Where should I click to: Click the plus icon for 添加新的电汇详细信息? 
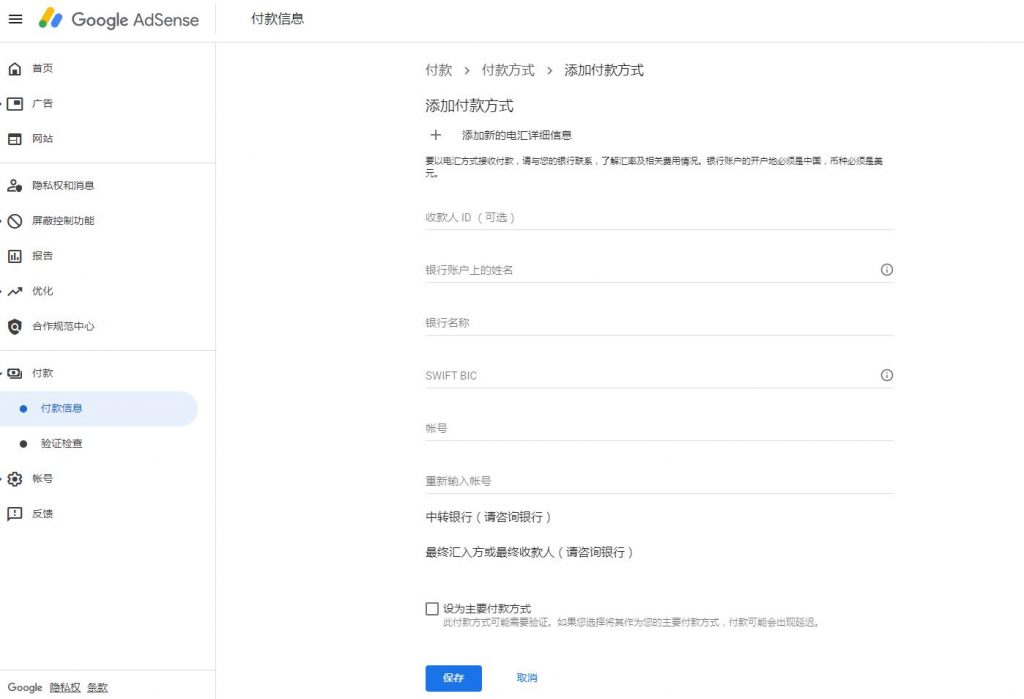point(436,135)
